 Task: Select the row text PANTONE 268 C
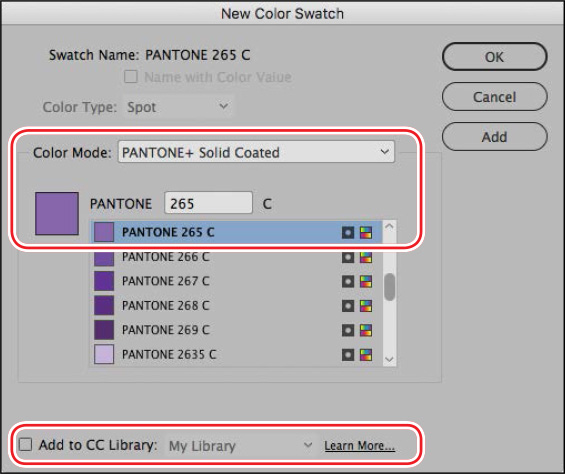(x=166, y=305)
